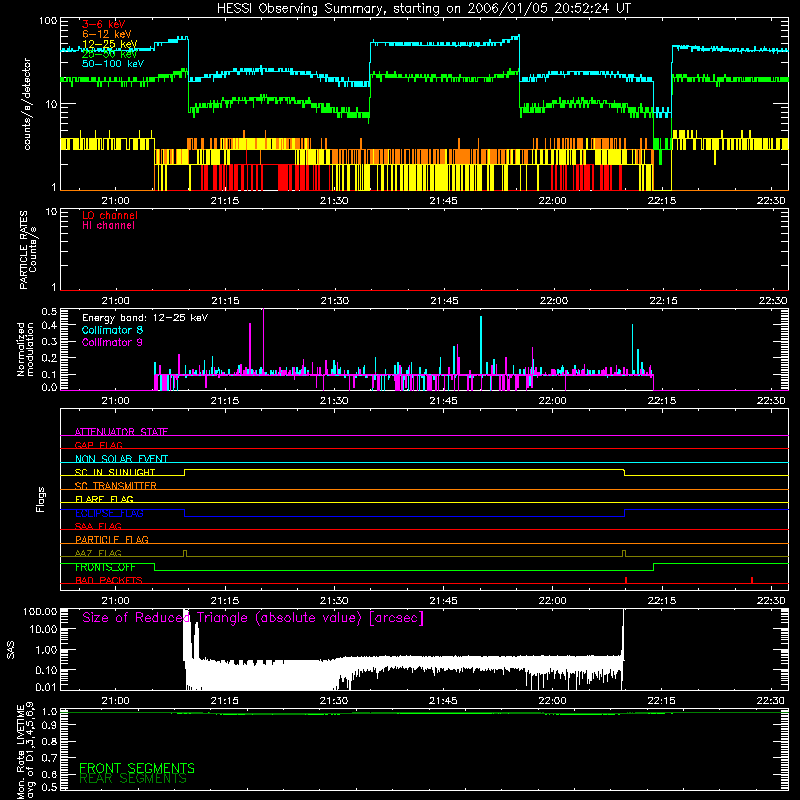Click the 22:00 tick under the particle rates plot

554,301
